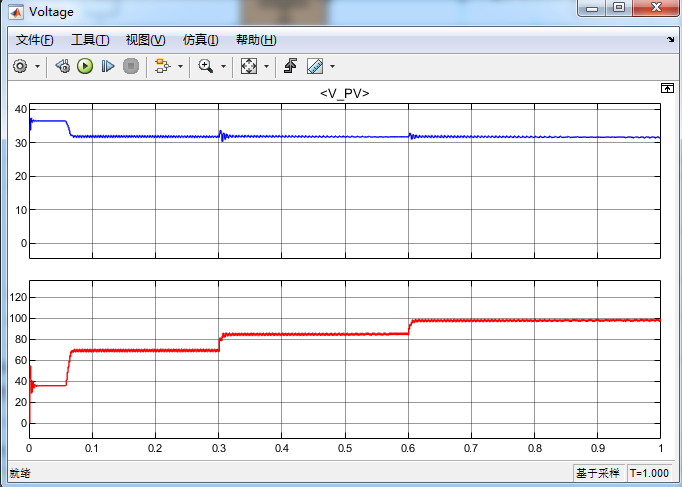The width and height of the screenshot is (682, 487).
Task: Select the zoom magnifier tool
Action: [x=205, y=66]
